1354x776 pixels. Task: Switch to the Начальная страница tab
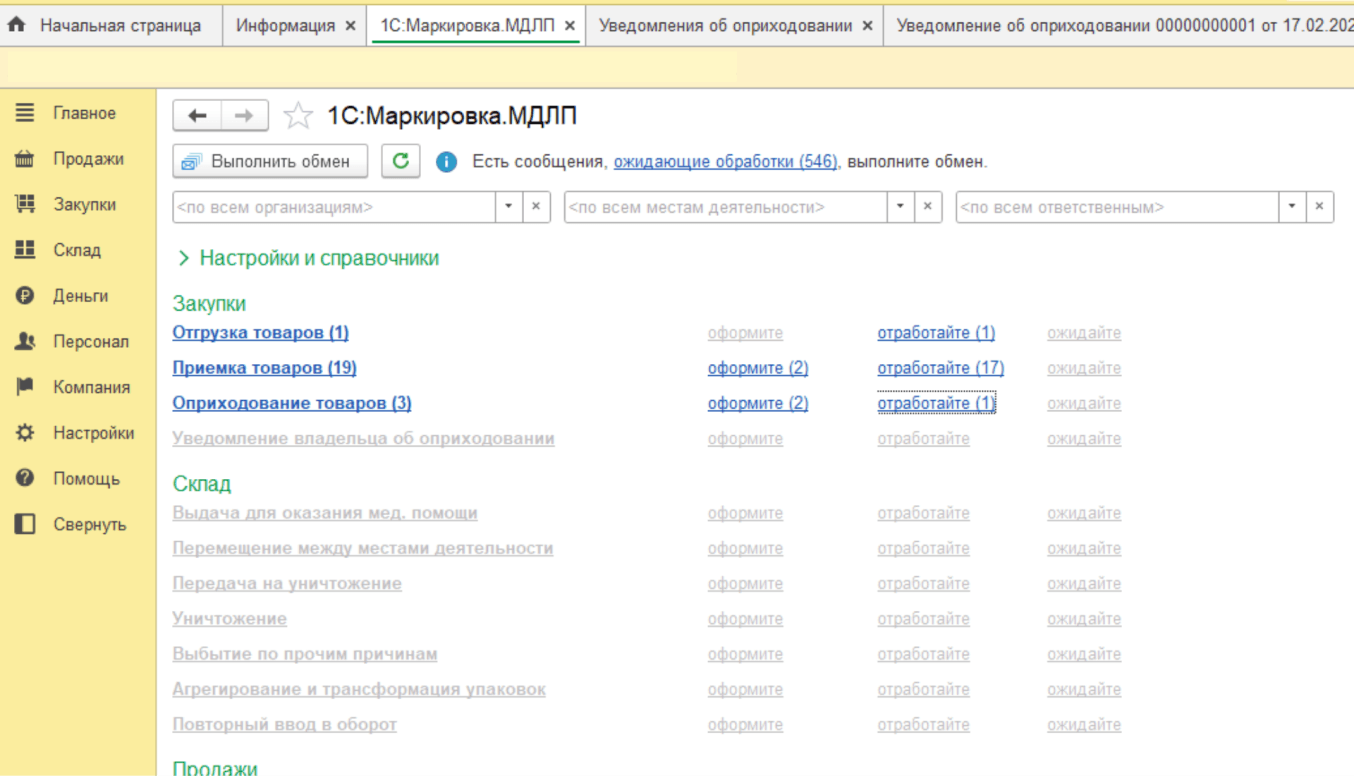(x=110, y=26)
